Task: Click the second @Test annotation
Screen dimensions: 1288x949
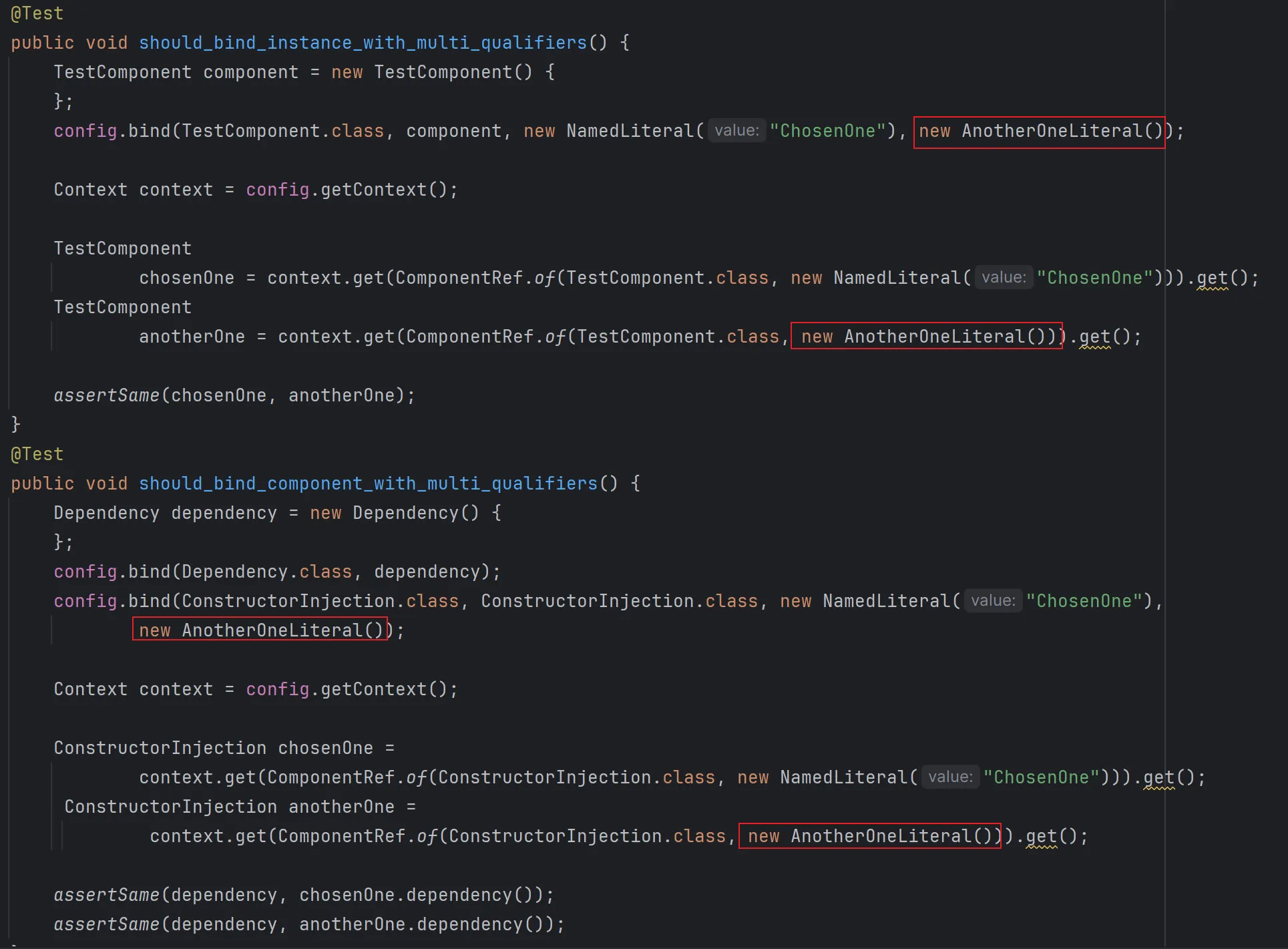Action: coord(37,454)
